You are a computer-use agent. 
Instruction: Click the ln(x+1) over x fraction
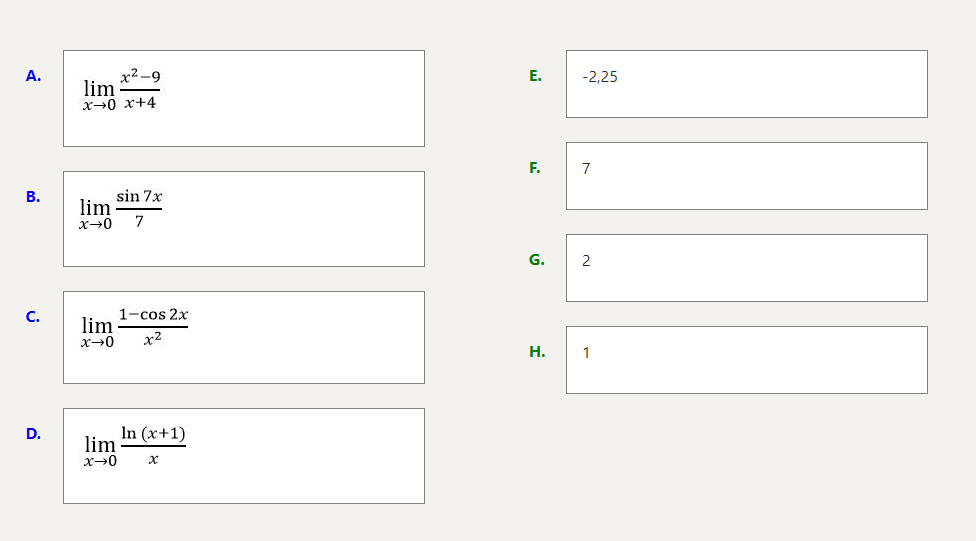pyautogui.click(x=153, y=446)
